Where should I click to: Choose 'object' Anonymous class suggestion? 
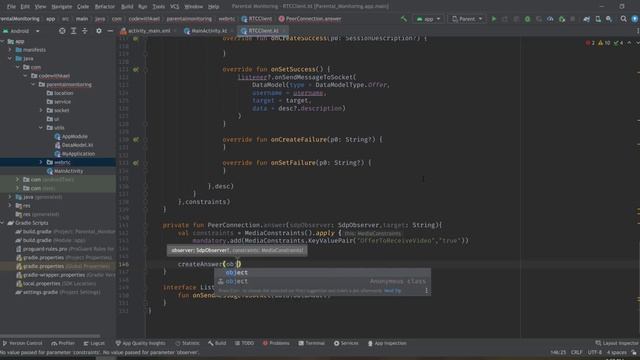[x=322, y=281]
